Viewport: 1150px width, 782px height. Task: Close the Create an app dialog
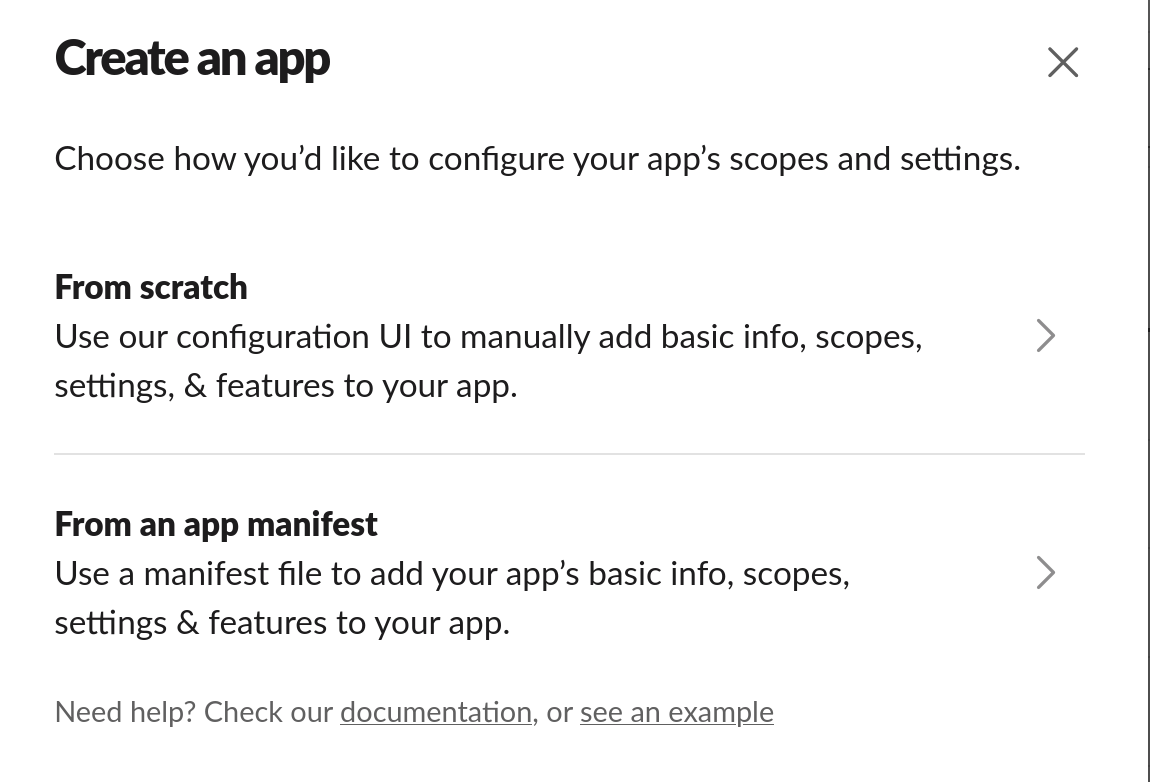pos(1062,62)
